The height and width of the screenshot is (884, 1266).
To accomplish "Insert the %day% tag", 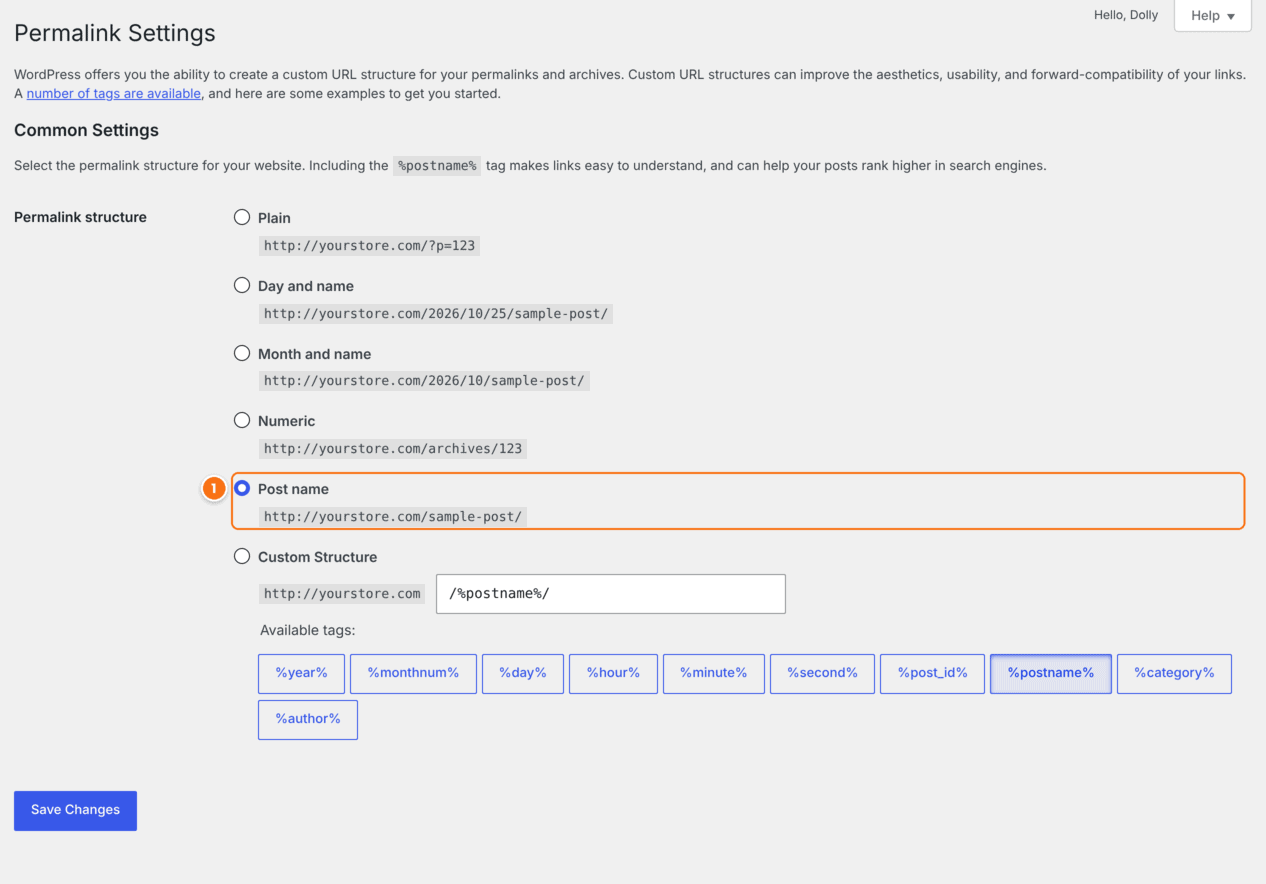I will [523, 673].
